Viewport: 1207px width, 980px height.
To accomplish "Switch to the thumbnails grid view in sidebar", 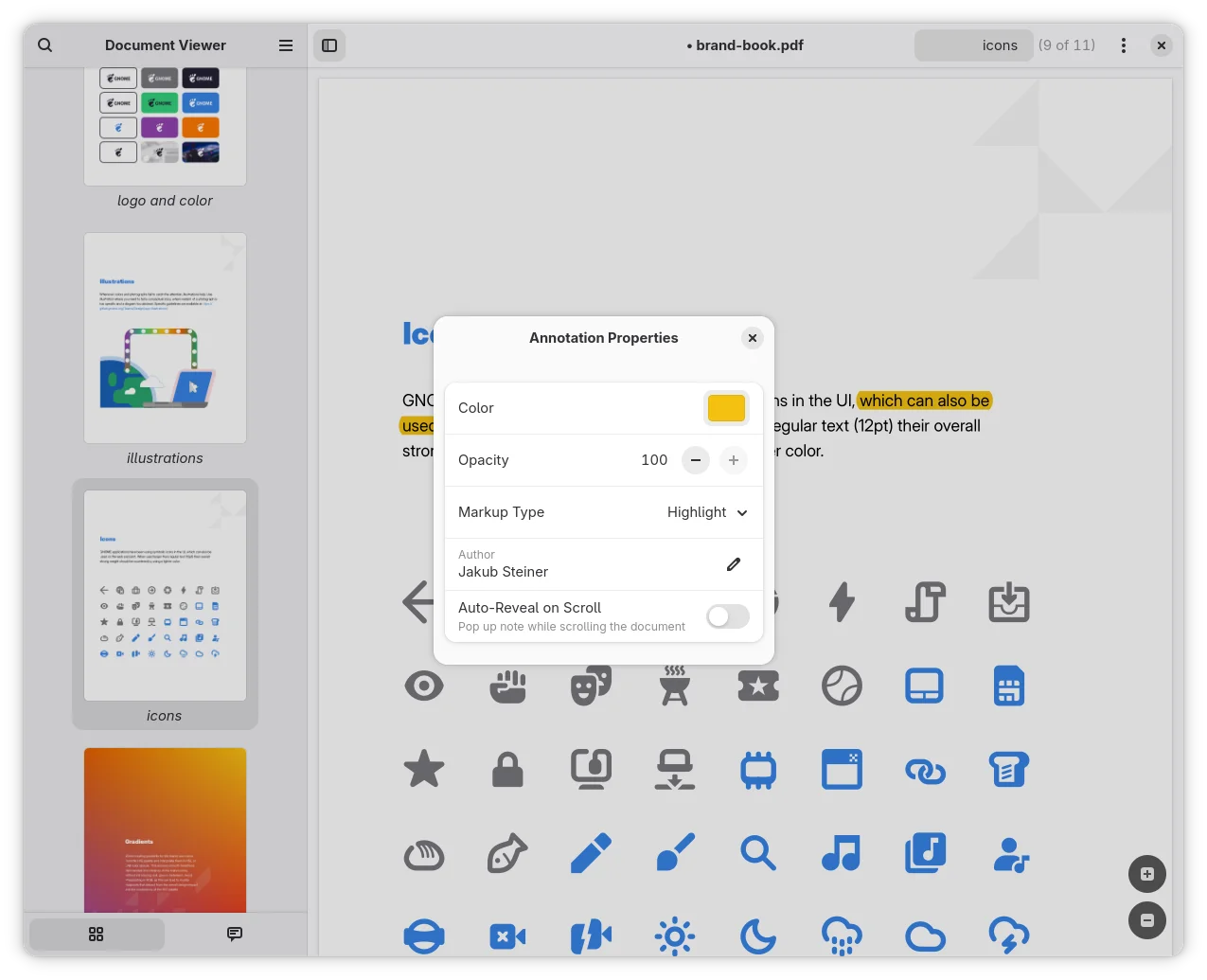I will tap(96, 935).
